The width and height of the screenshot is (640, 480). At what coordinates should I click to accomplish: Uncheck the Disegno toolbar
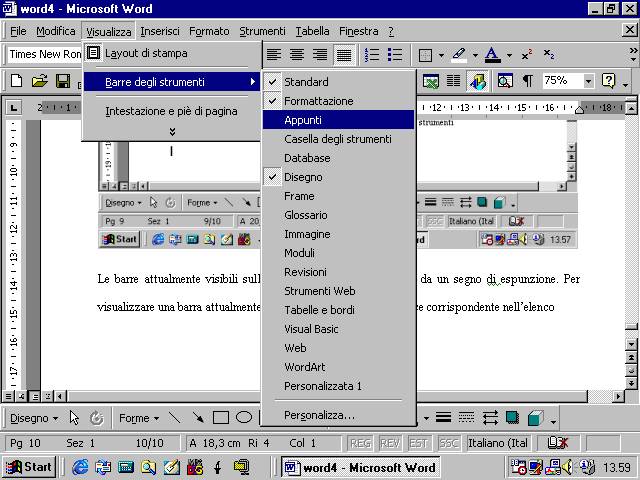(x=338, y=177)
